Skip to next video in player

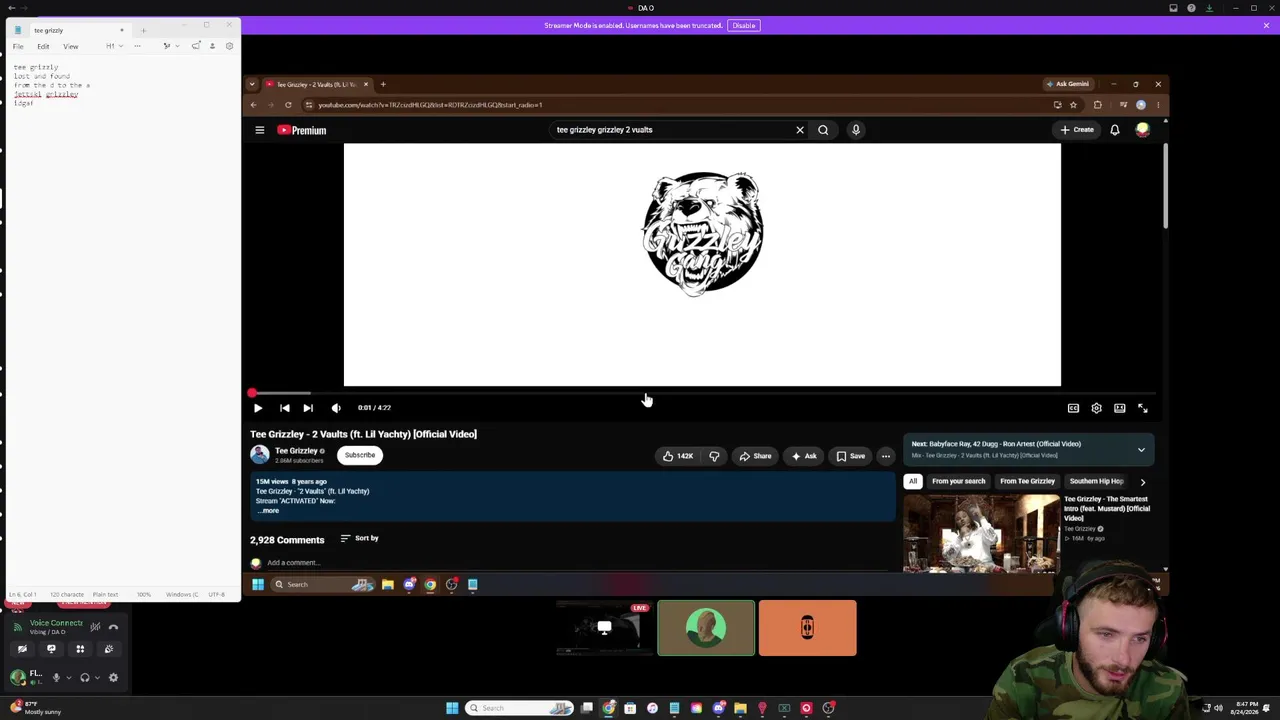click(x=308, y=408)
